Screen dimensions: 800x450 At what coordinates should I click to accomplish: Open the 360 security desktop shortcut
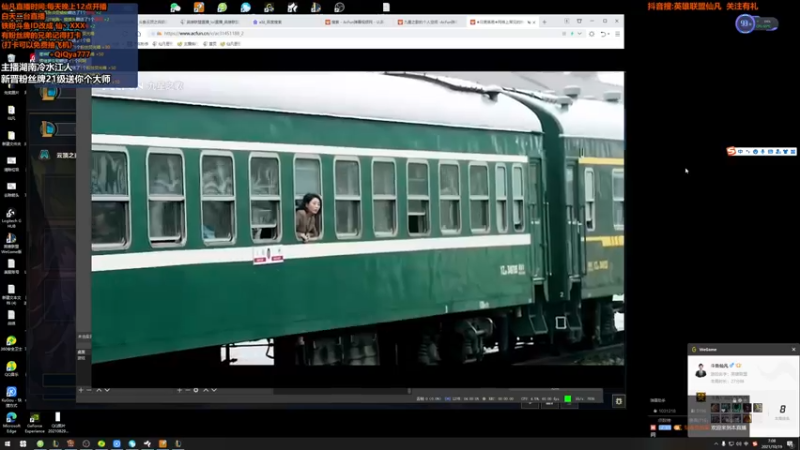(x=11, y=343)
